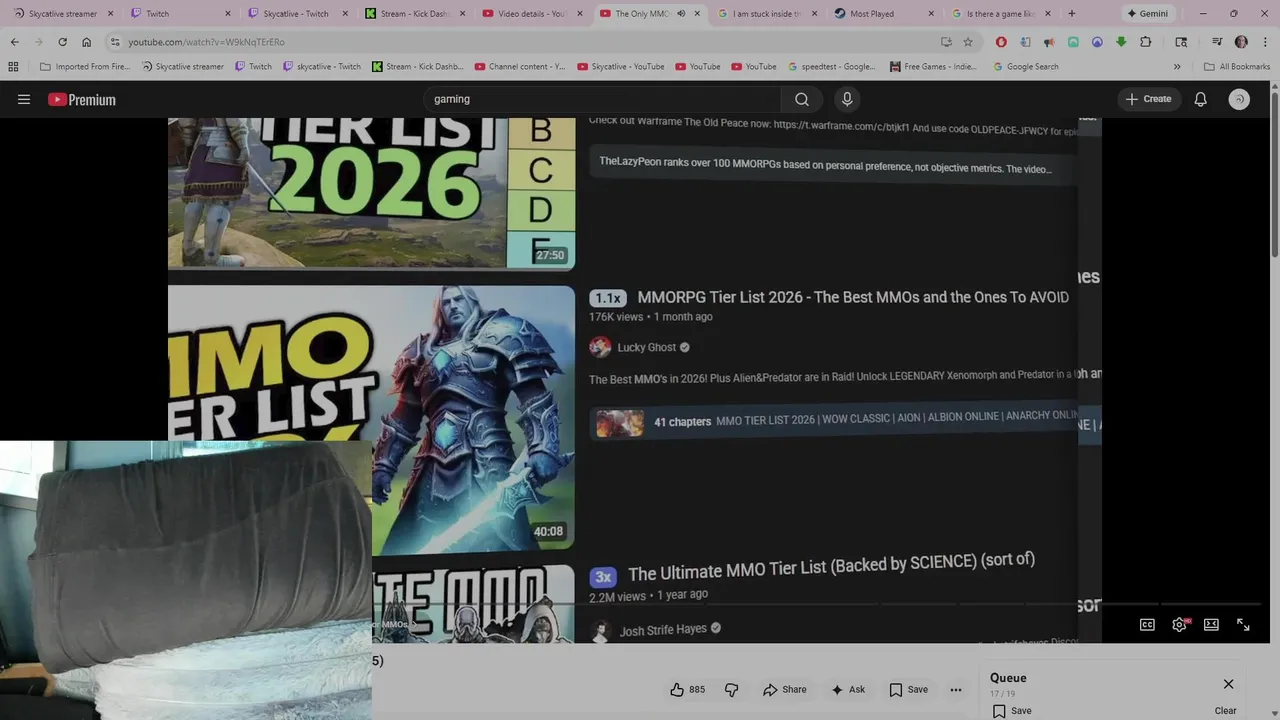Like the video with 885 likes

687,689
